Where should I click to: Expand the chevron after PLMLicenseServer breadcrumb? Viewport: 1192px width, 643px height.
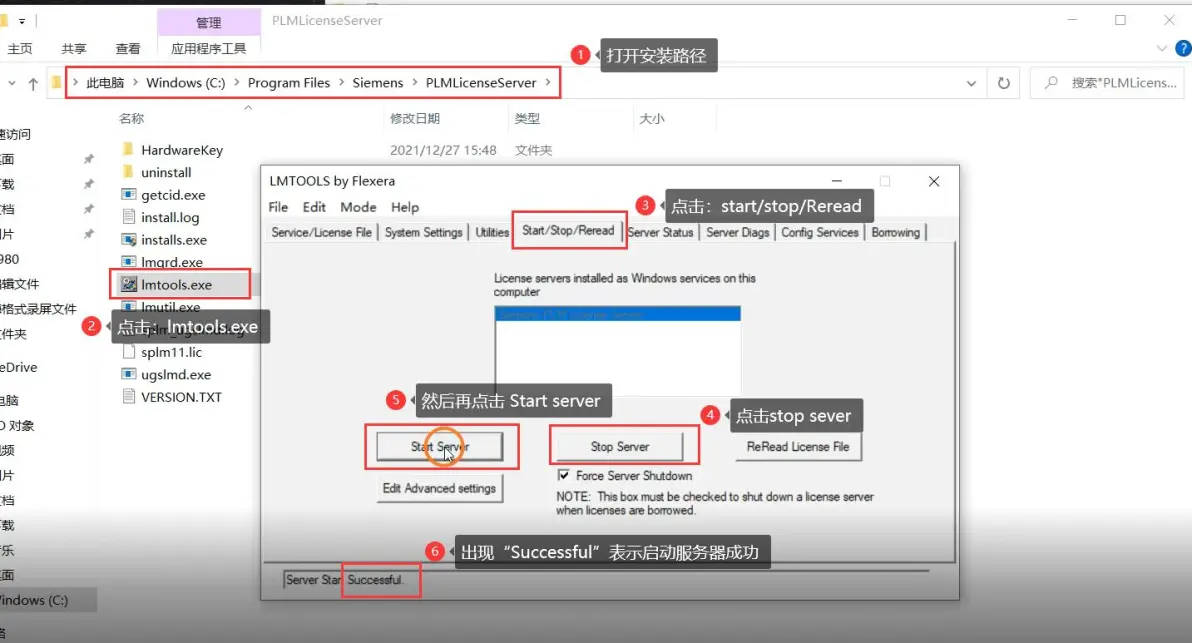(548, 82)
